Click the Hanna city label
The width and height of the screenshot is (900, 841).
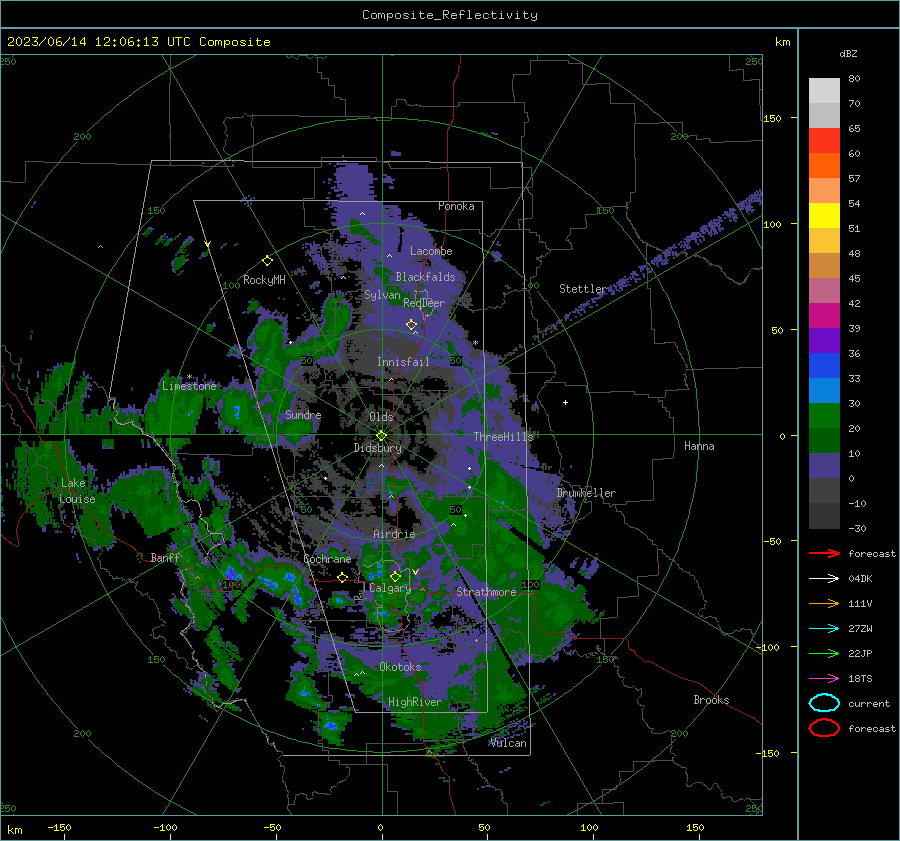[x=699, y=446]
